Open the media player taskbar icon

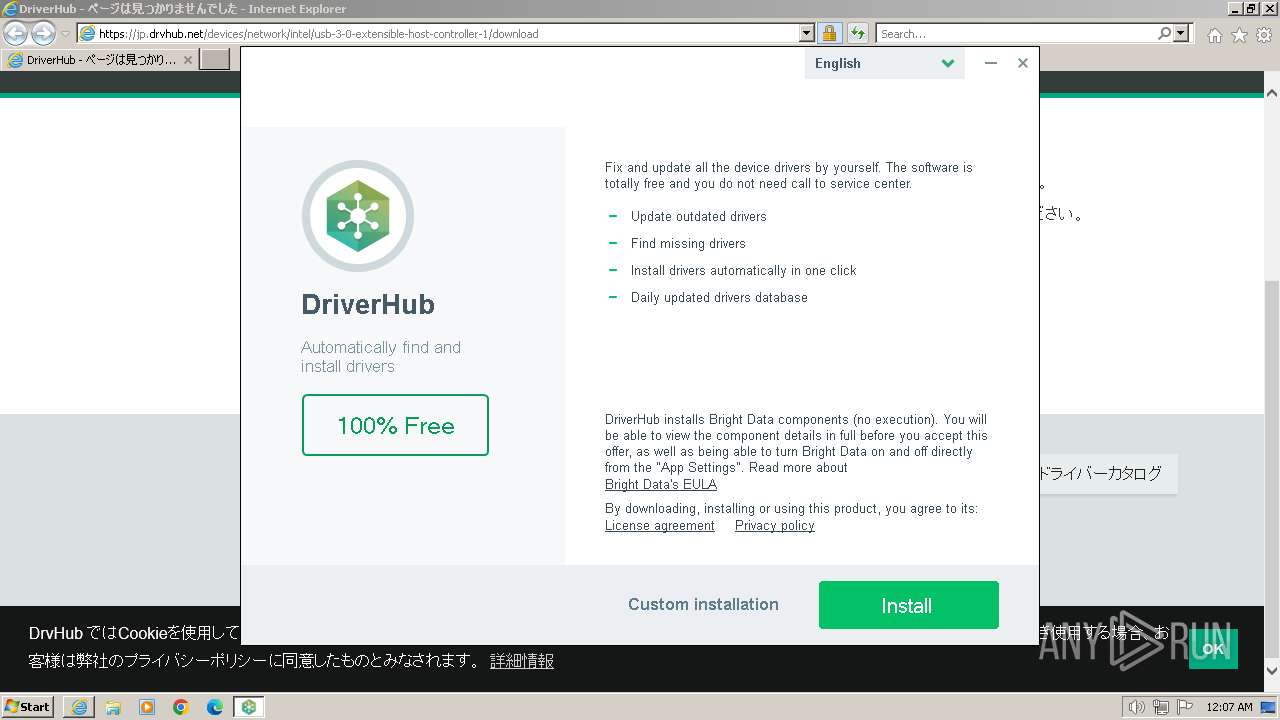coord(147,707)
